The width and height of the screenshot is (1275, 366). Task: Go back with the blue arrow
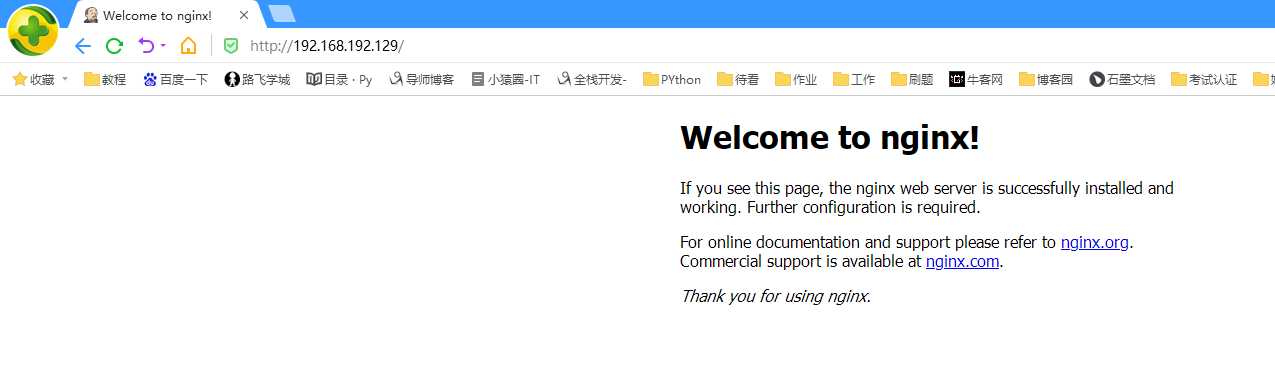pyautogui.click(x=83, y=46)
